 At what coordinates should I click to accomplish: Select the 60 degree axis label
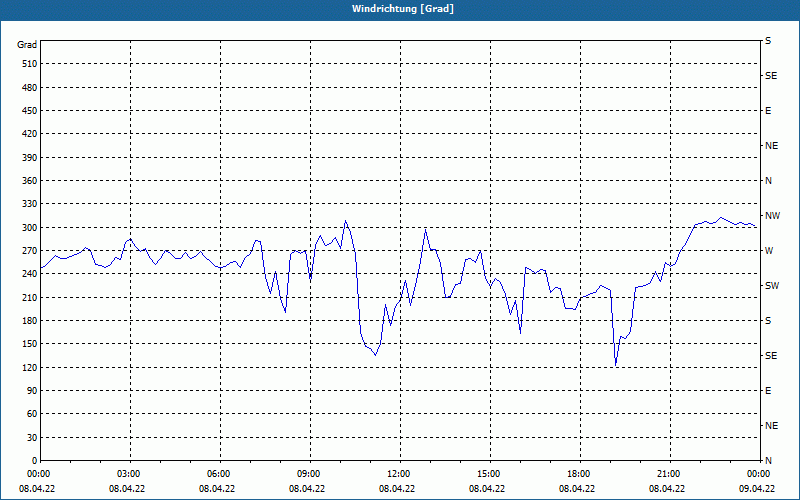click(32, 414)
